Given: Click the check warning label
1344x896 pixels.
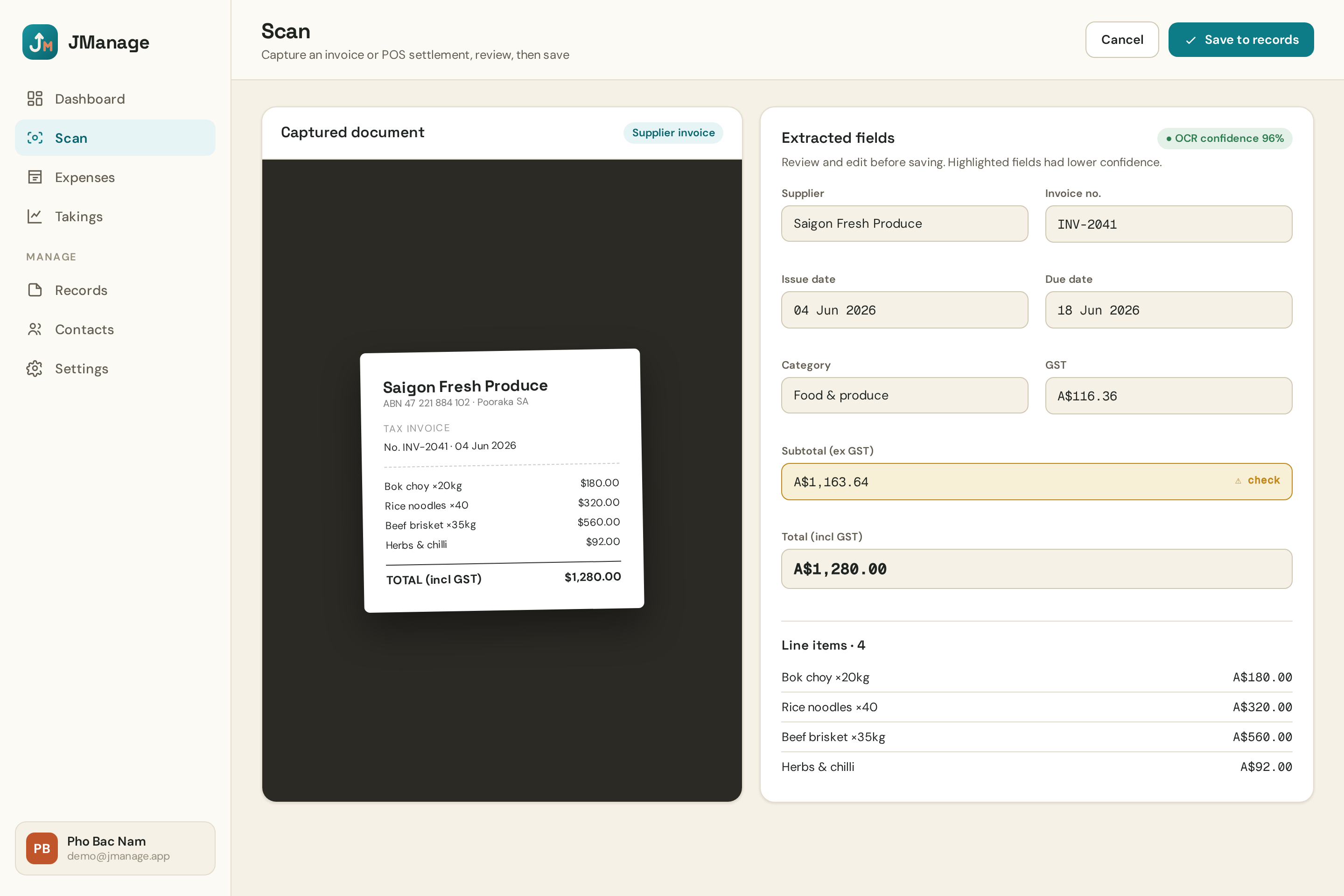Looking at the screenshot, I should coord(1257,481).
